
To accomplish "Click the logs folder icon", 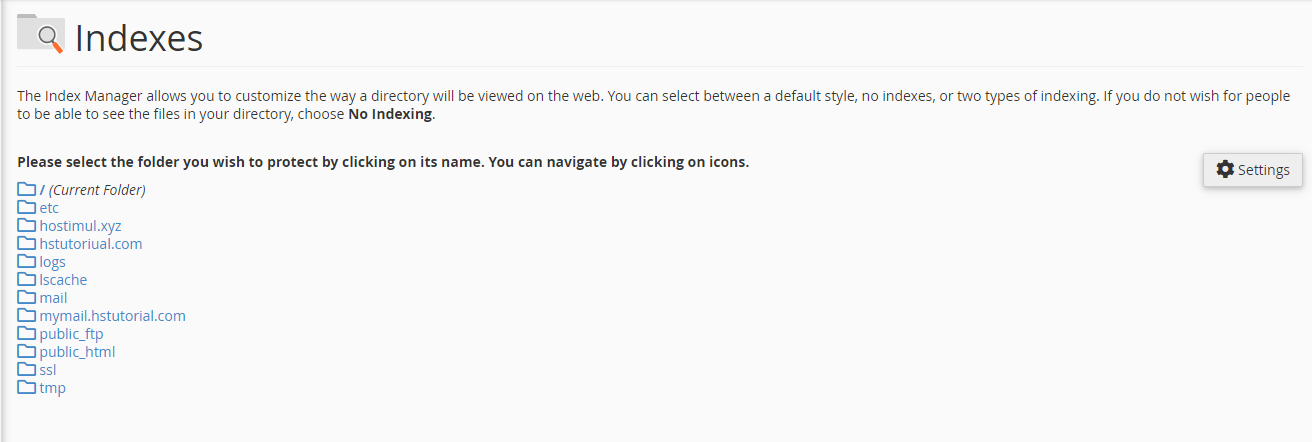I will [x=27, y=262].
